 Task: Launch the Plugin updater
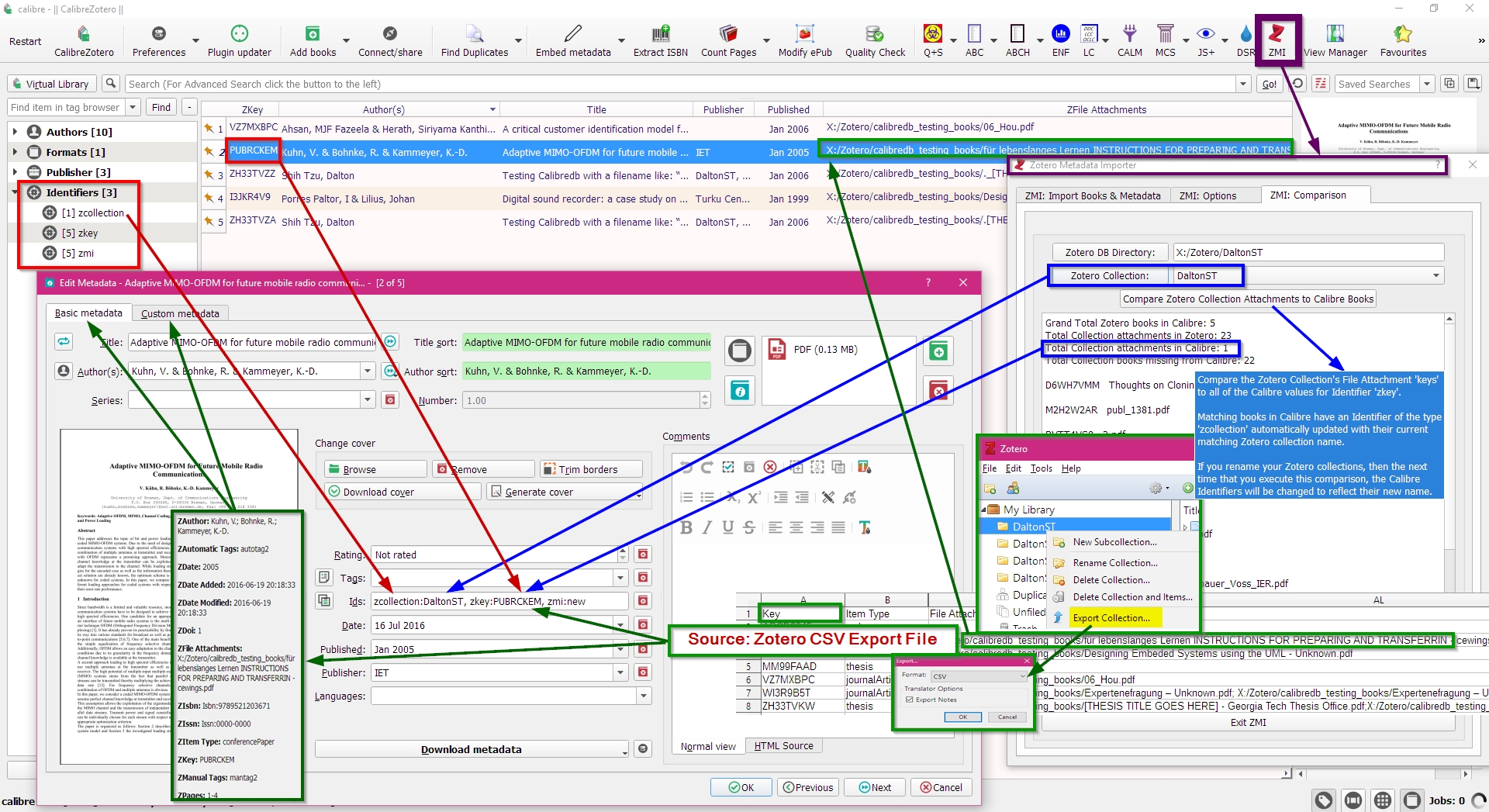pos(240,41)
